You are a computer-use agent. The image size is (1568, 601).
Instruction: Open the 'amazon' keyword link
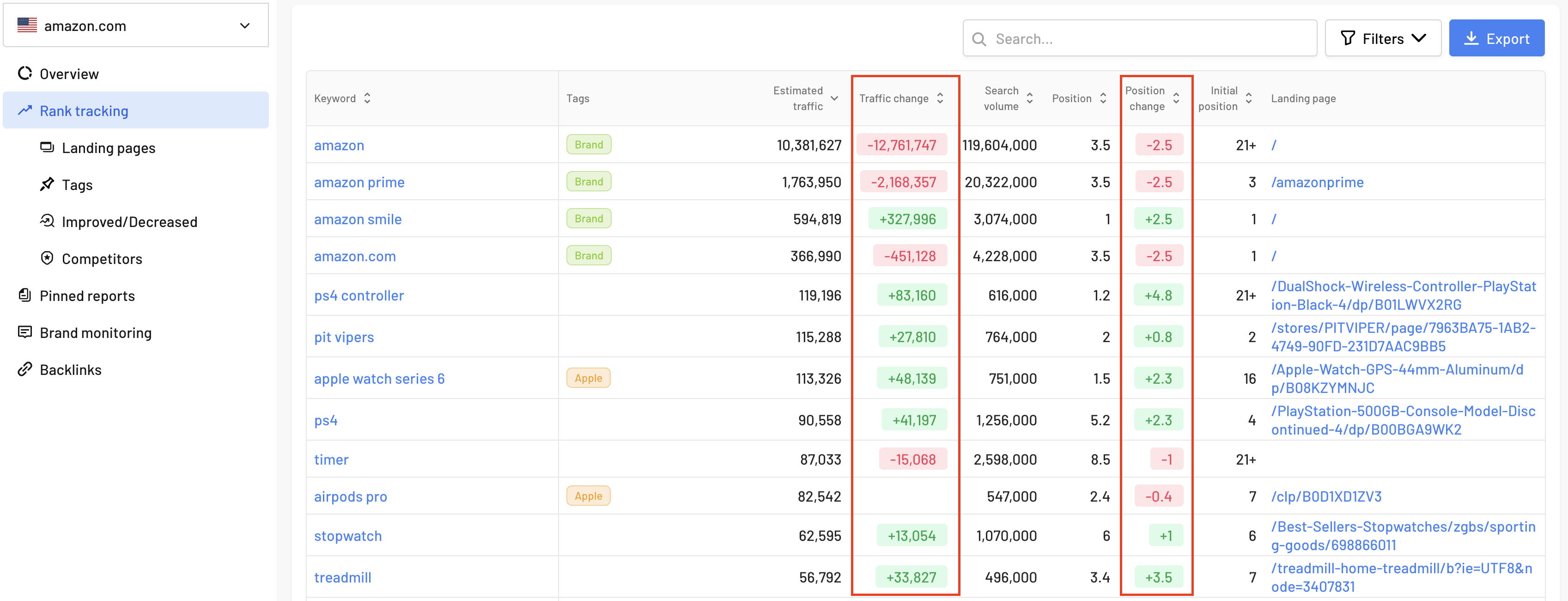click(x=339, y=145)
